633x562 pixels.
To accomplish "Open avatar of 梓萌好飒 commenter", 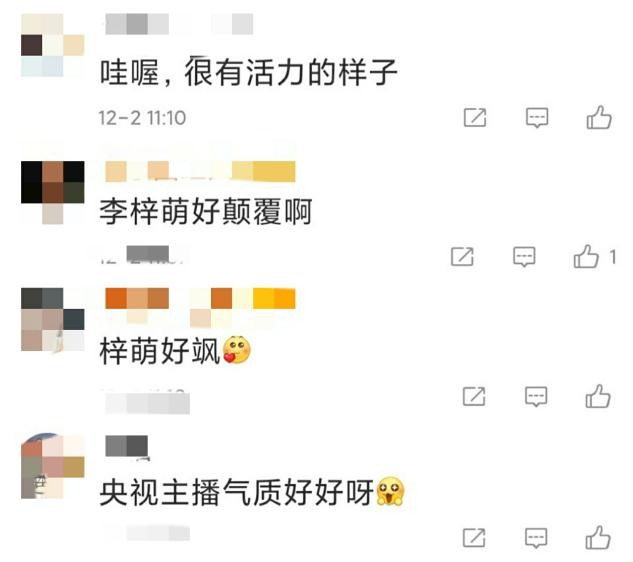I will 52,319.
